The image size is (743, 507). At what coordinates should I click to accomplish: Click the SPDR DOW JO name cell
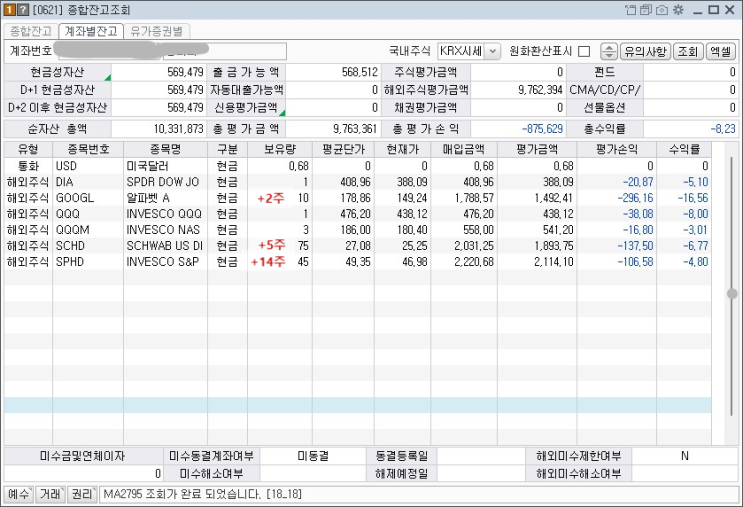(165, 182)
